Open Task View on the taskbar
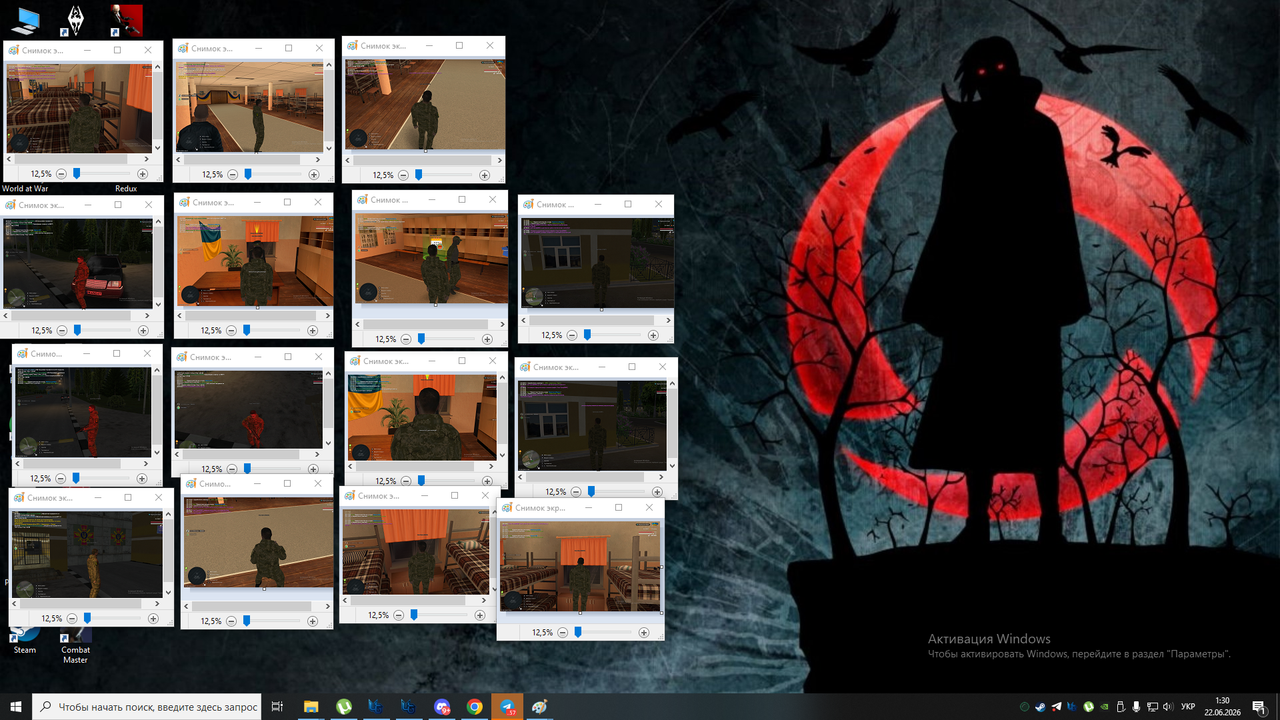This screenshot has width=1280, height=720. (x=278, y=706)
